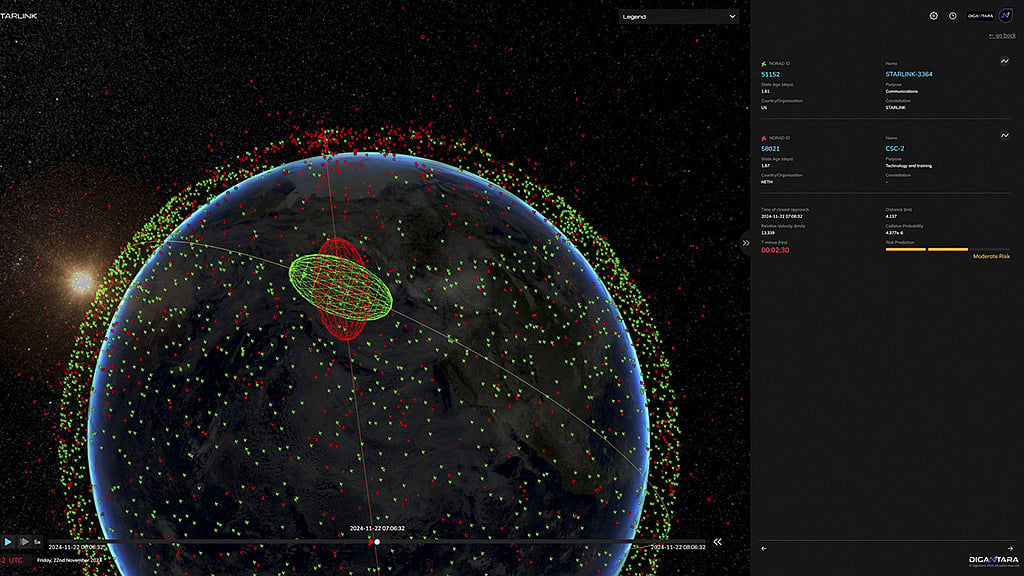Click the play button on the timeline
Viewport: 1024px width, 576px height.
coord(8,541)
